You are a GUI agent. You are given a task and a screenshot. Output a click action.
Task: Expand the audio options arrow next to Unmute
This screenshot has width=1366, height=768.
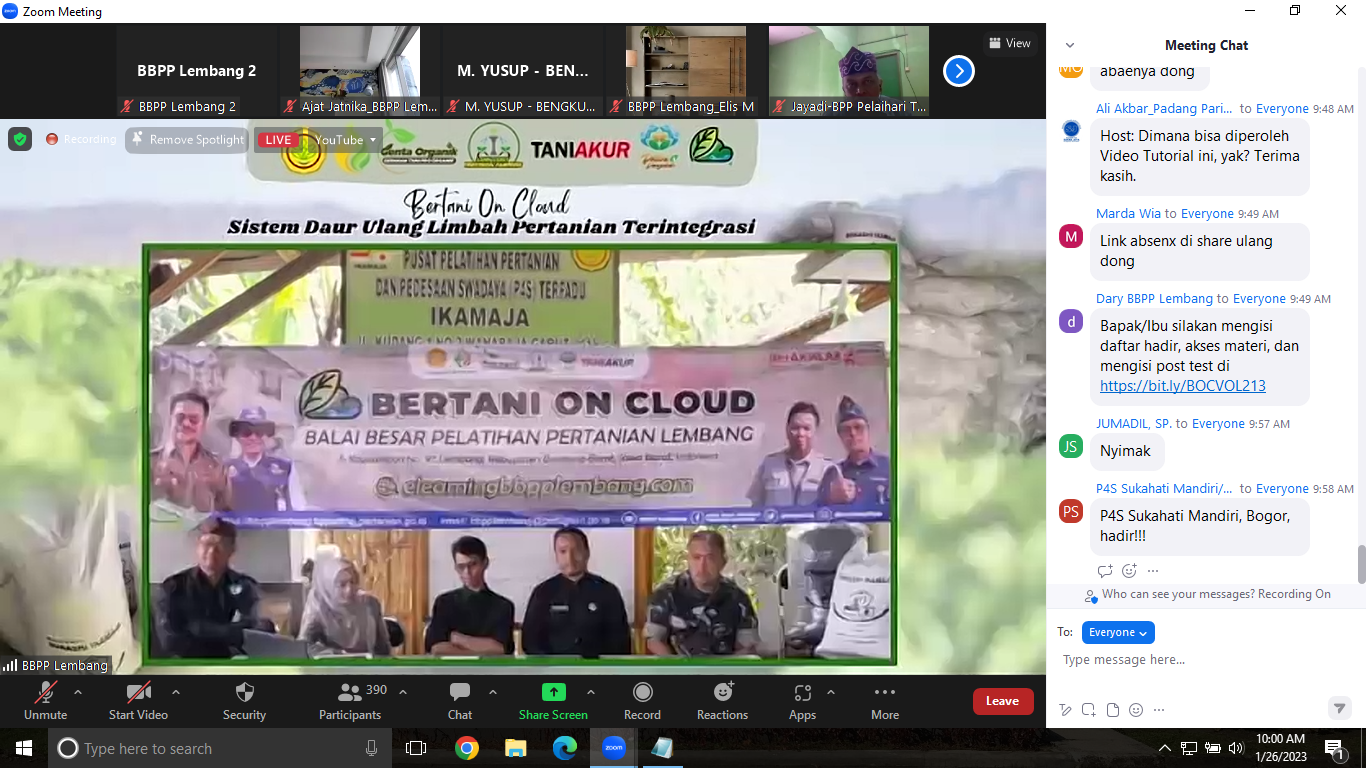[78, 692]
